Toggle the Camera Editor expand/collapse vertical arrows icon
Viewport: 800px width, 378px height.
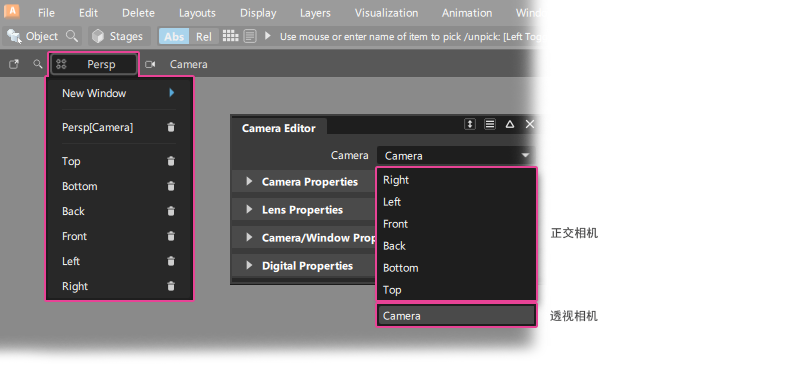[470, 124]
